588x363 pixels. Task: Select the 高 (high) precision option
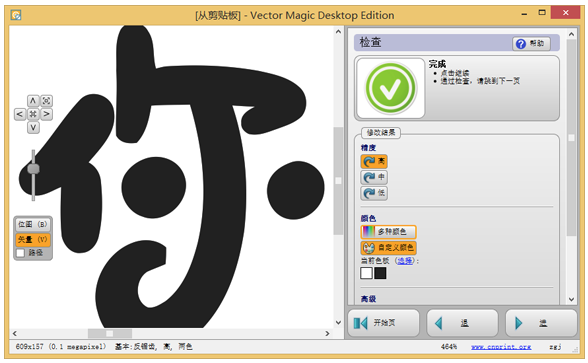(x=374, y=162)
